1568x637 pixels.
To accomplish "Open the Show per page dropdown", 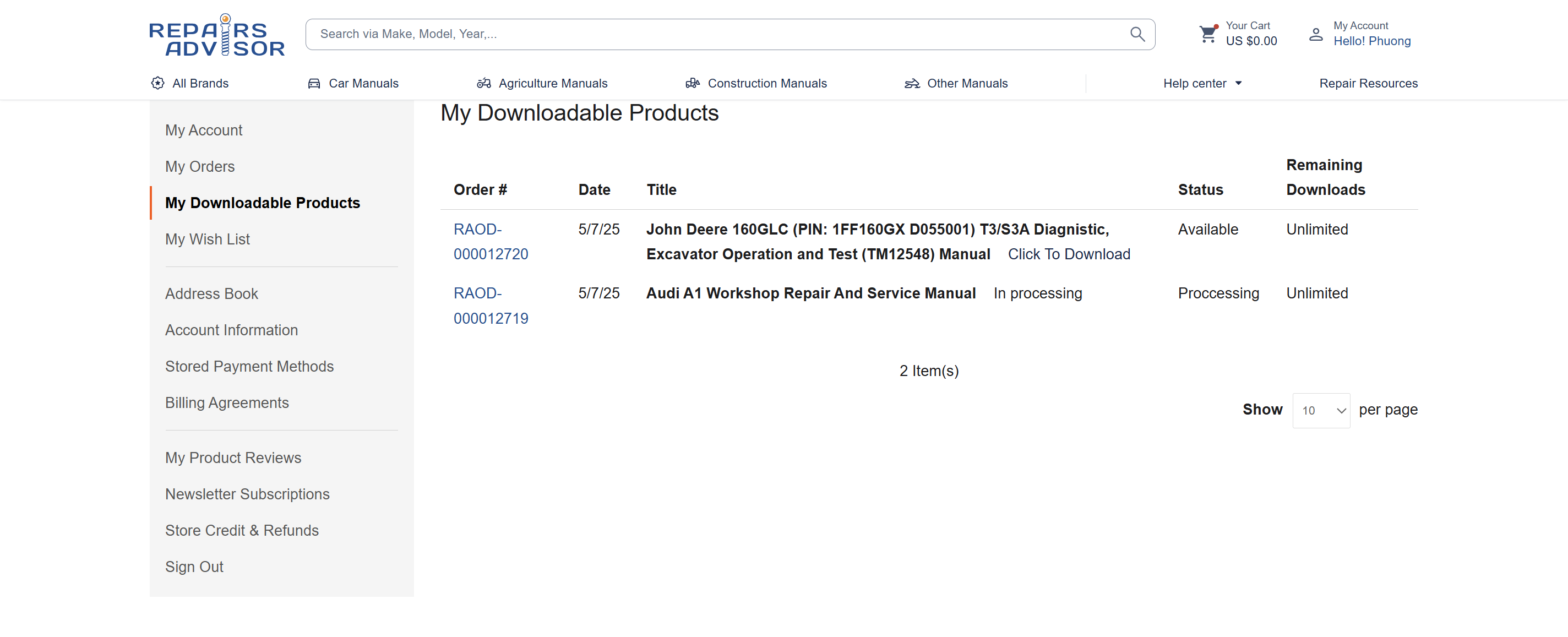I will coord(1321,411).
